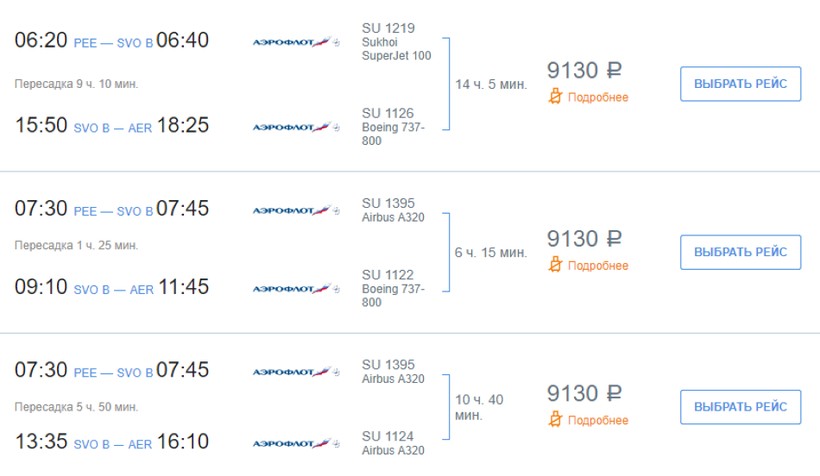
Task: Click the Aeroflot logo beside flight SU 1219
Action: click(x=296, y=42)
